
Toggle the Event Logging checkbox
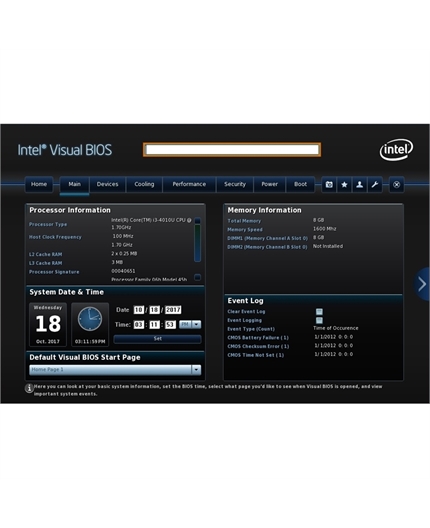319,320
